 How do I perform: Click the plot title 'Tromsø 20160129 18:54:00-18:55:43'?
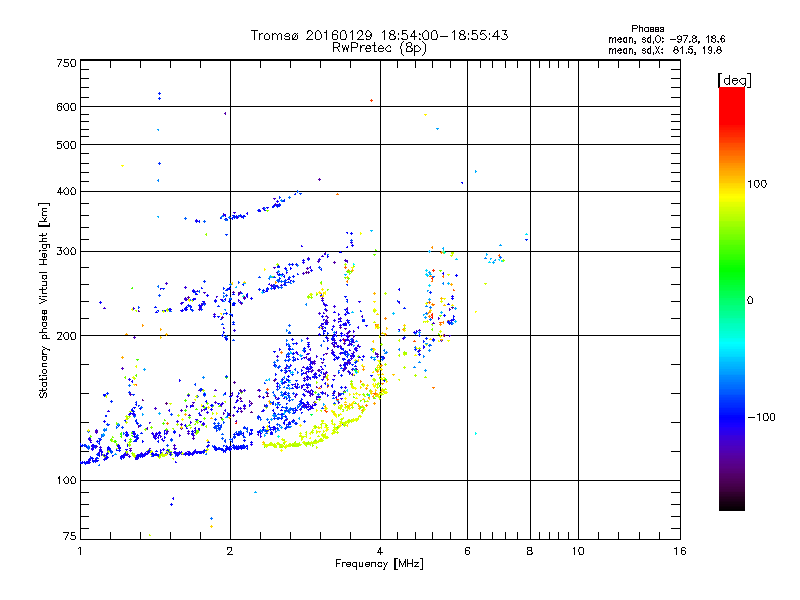(x=379, y=35)
